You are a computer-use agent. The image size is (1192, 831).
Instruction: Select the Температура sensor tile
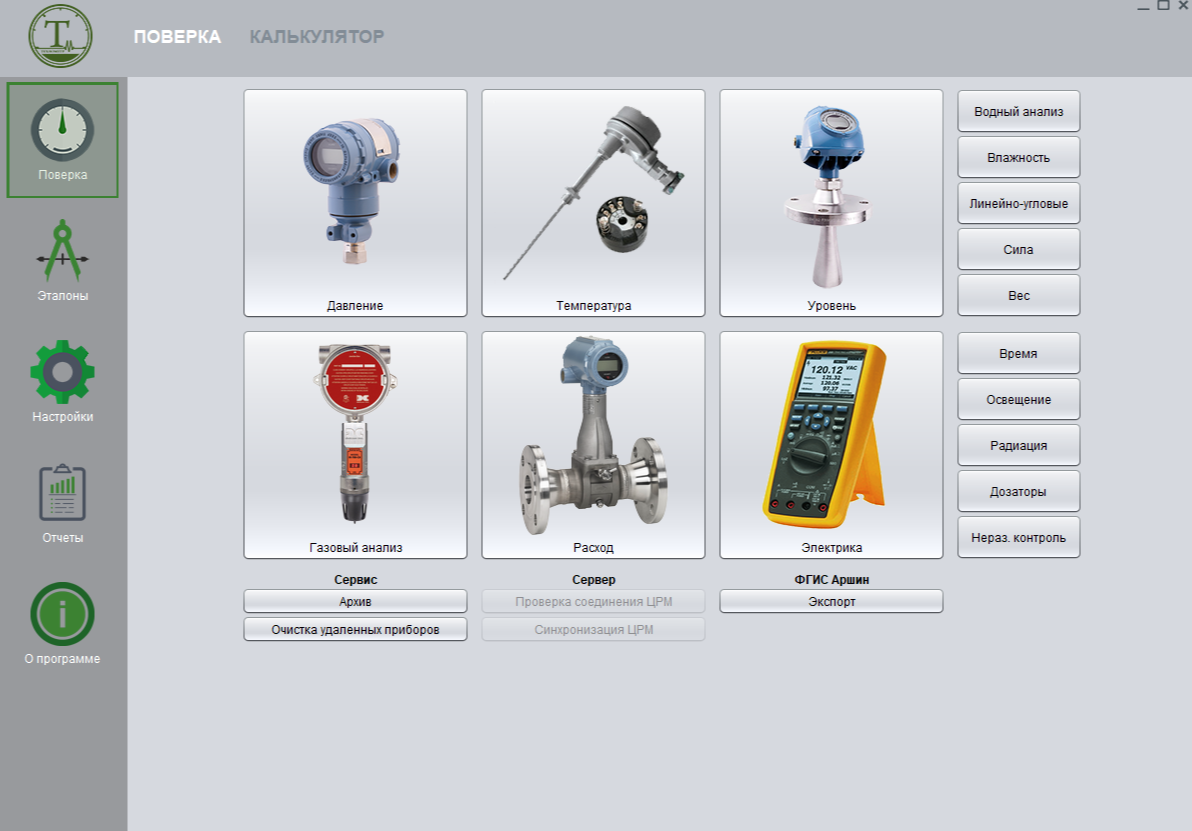pos(593,203)
